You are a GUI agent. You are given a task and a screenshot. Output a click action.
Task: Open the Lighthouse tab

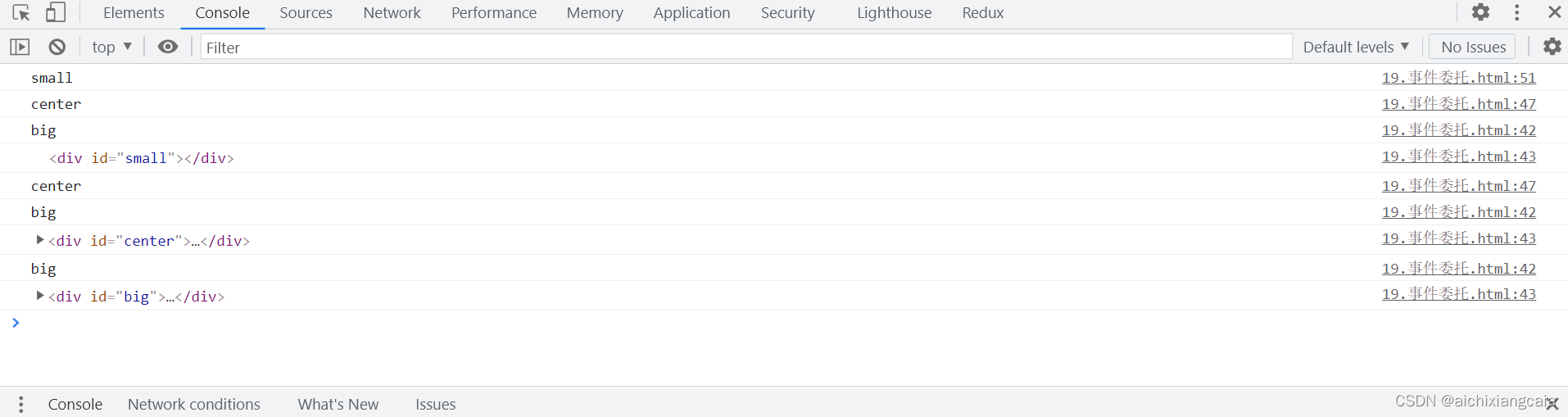pos(894,13)
